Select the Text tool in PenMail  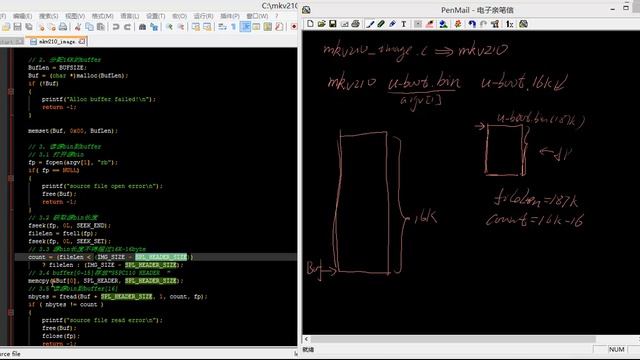(x=404, y=24)
